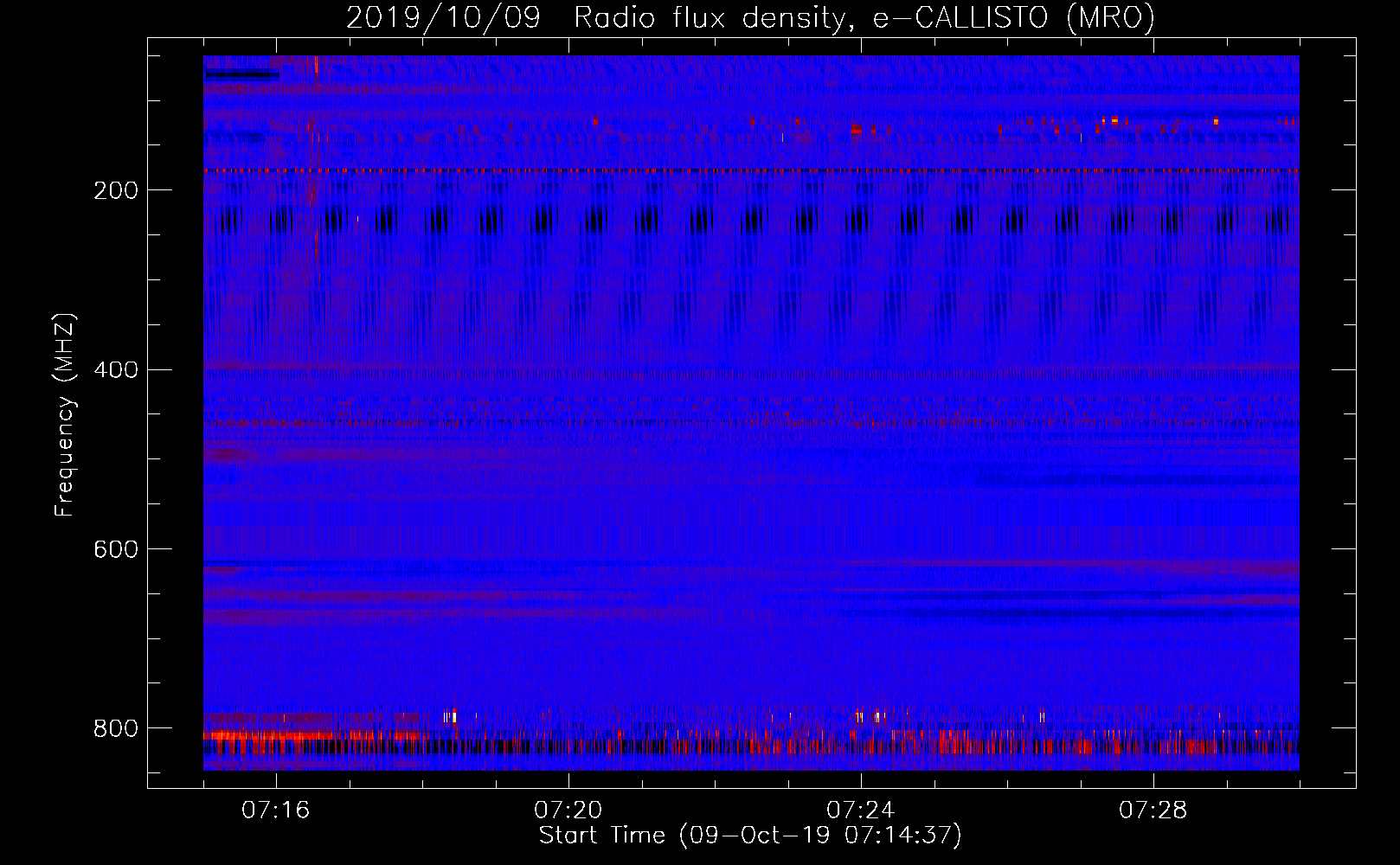1400x865 pixels.
Task: Click the 400 frequency tick label
Action: coord(116,370)
